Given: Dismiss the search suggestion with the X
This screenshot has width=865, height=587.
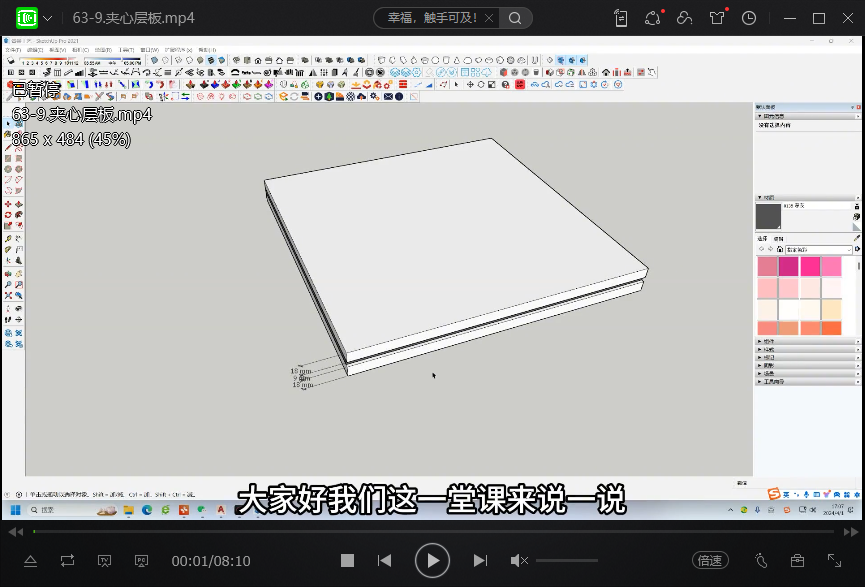Looking at the screenshot, I should pos(486,18).
